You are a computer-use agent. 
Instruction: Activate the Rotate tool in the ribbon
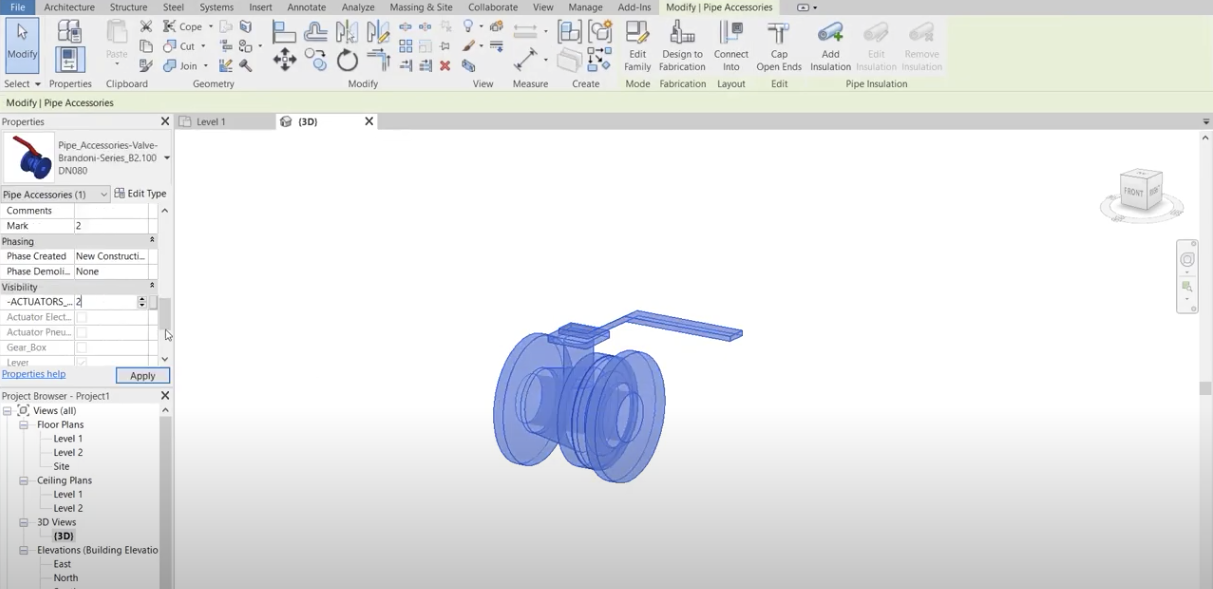coord(347,61)
